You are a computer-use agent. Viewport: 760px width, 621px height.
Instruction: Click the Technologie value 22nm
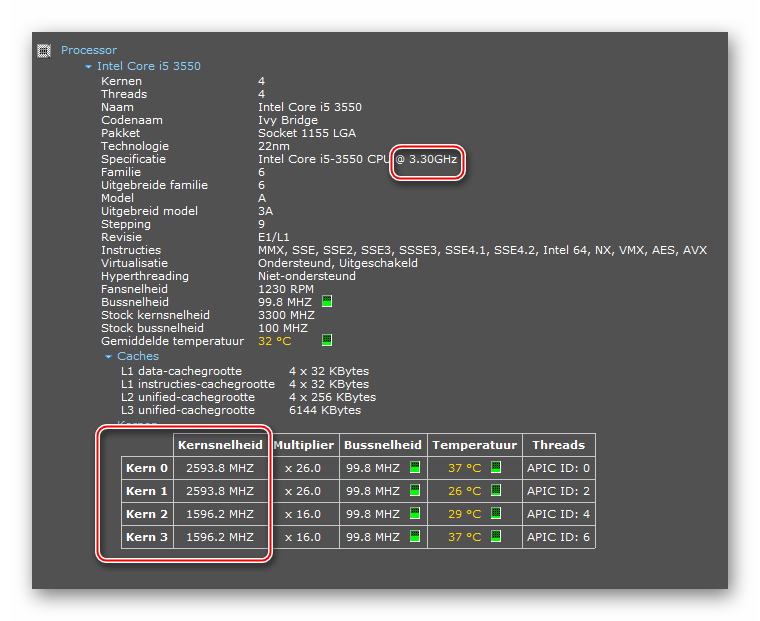coord(274,146)
